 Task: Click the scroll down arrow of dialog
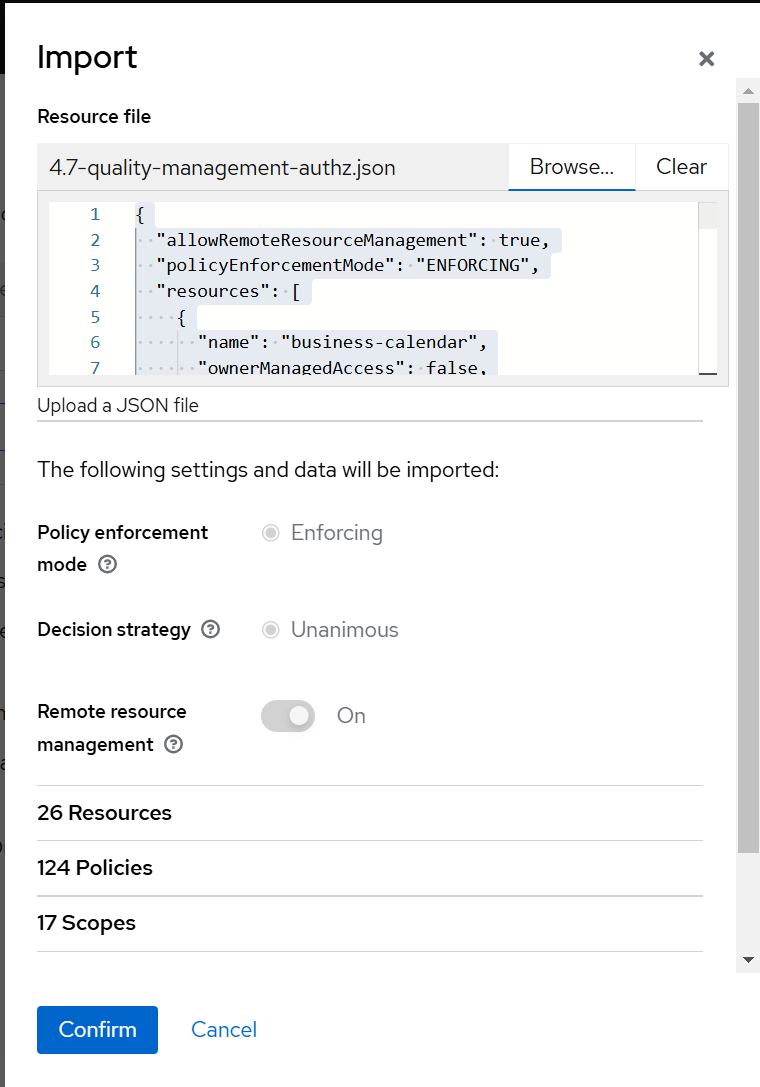[748, 960]
